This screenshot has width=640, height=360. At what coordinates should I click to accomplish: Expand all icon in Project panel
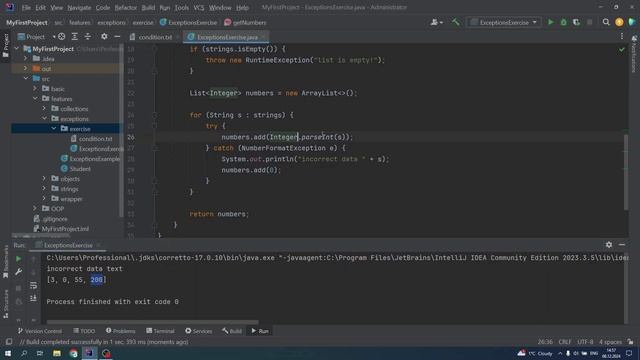click(75, 37)
